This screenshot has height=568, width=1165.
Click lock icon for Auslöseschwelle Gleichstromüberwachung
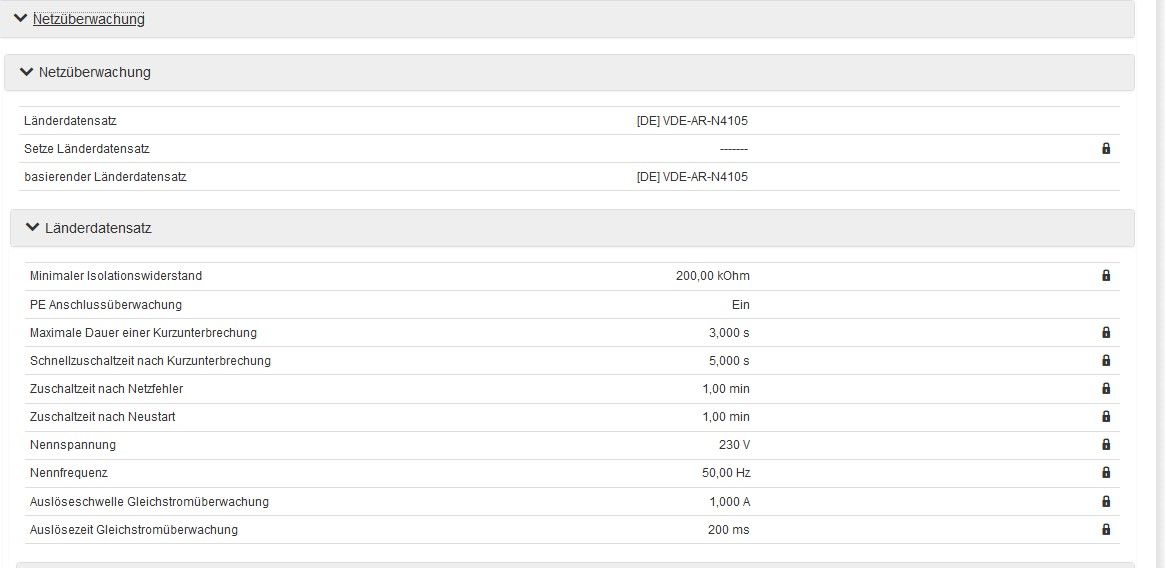point(1106,502)
